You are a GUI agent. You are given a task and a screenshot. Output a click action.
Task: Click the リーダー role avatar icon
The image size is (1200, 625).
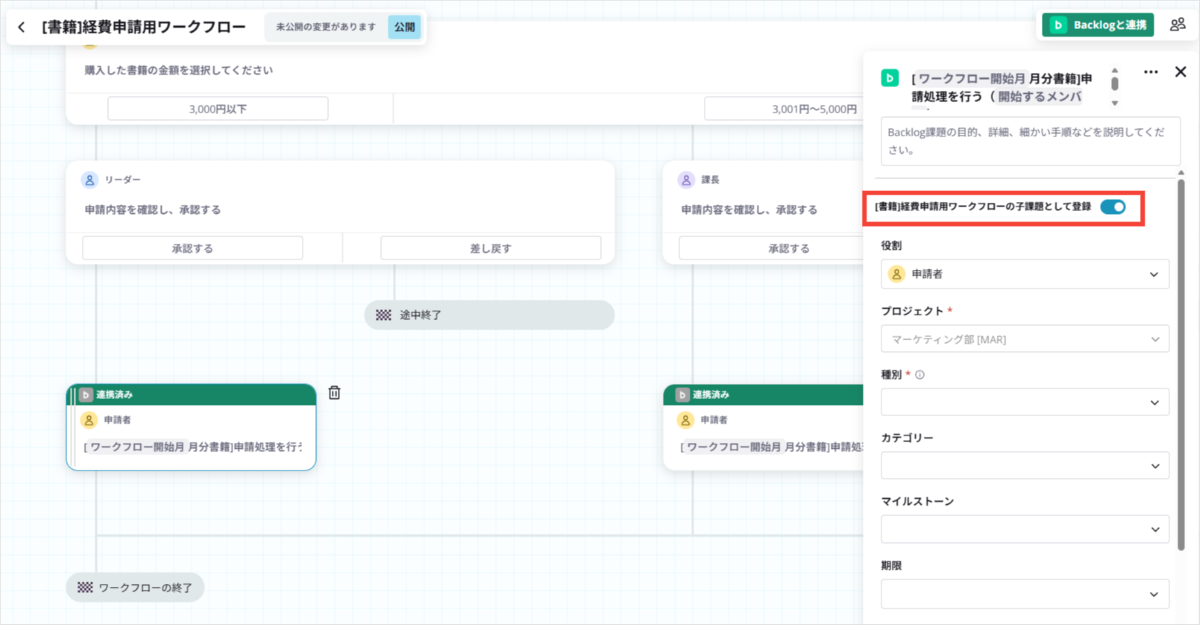click(x=89, y=180)
